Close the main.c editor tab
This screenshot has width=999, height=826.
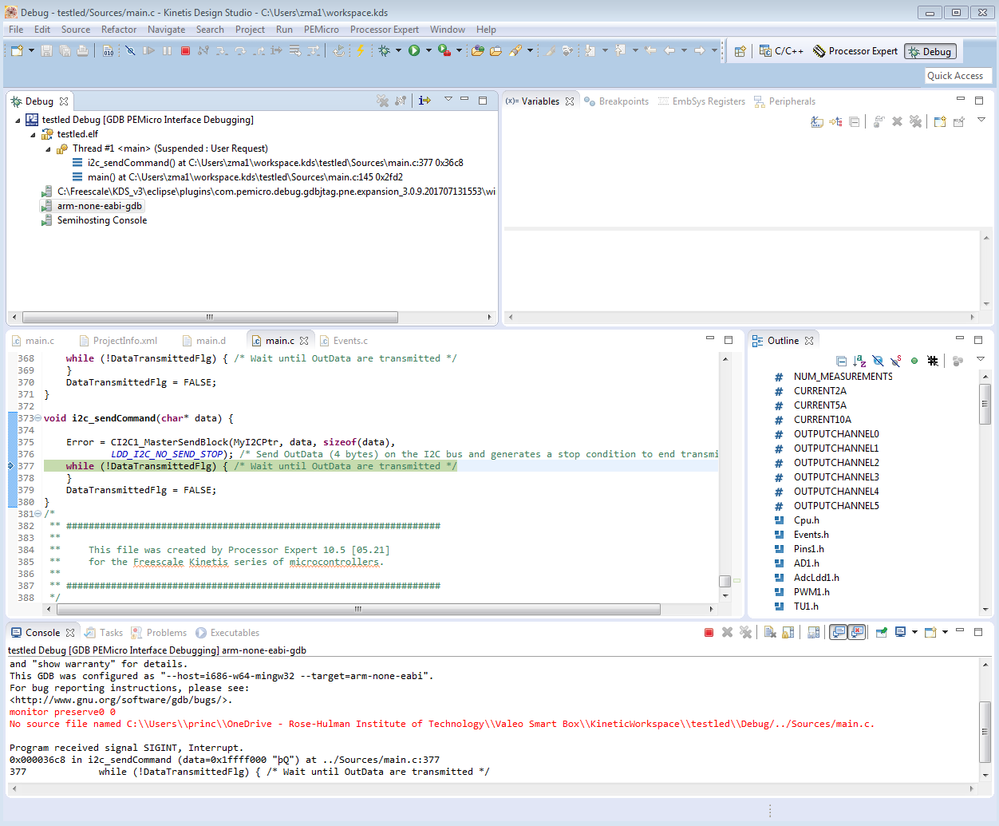point(305,341)
